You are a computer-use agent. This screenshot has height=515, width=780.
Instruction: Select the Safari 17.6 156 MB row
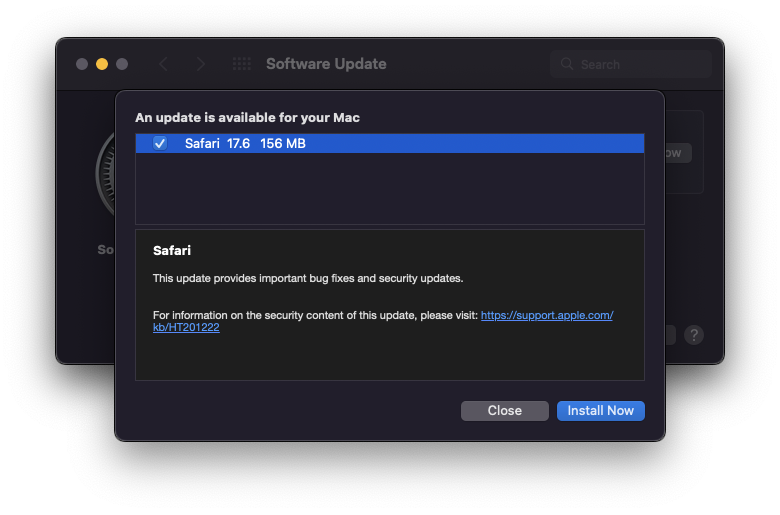pos(390,143)
